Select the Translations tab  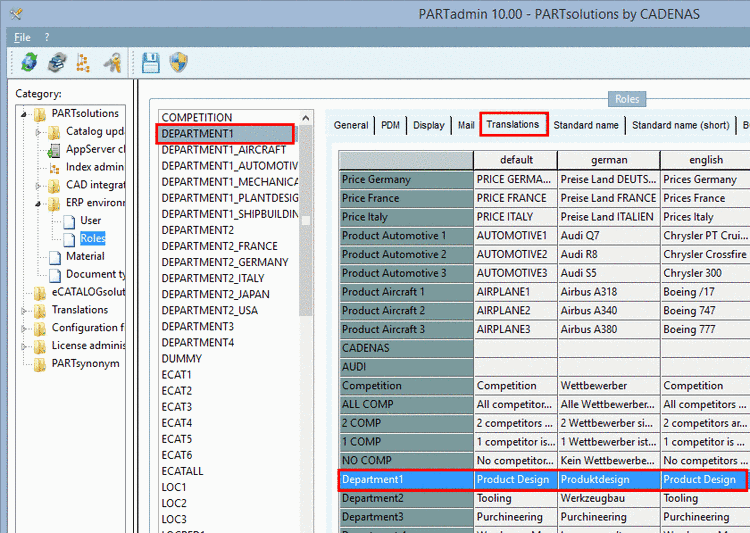click(513, 124)
